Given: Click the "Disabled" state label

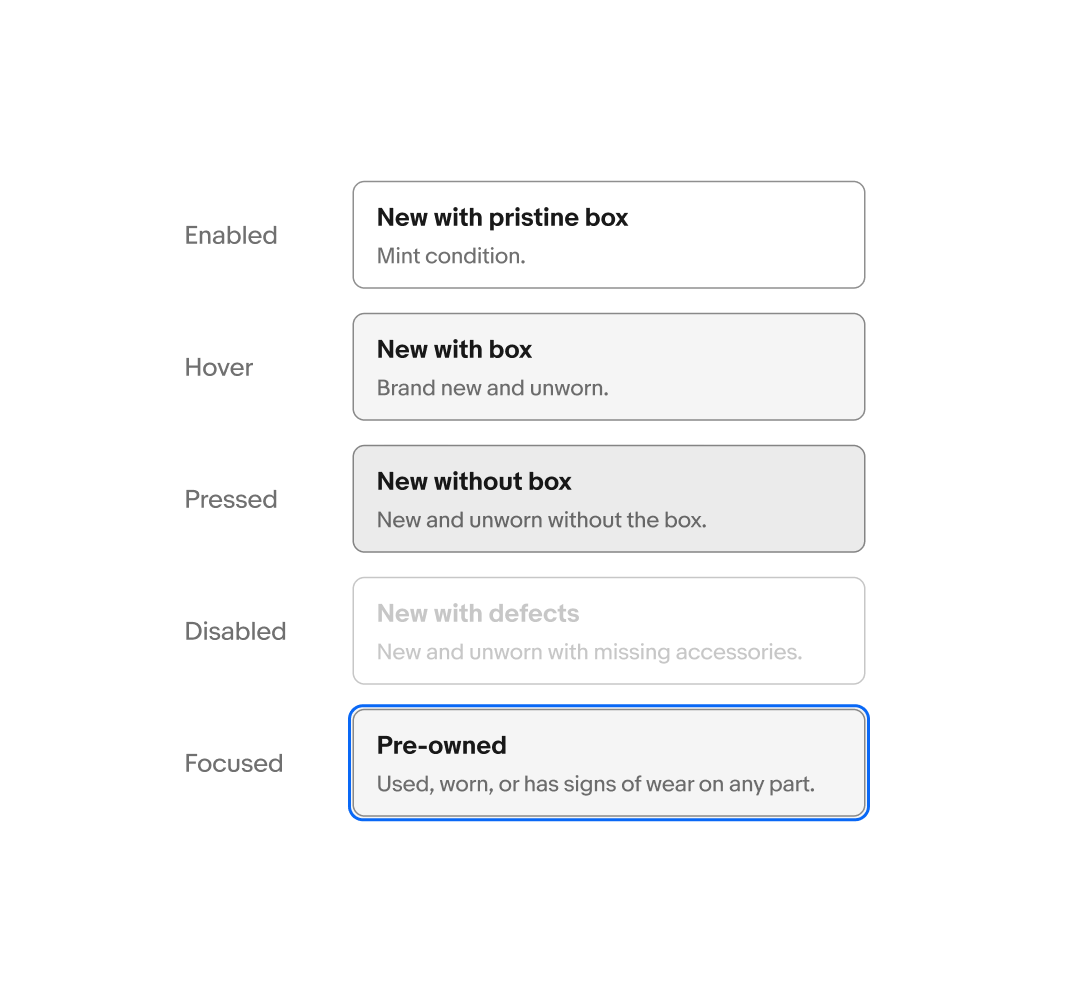Looking at the screenshot, I should coord(235,631).
